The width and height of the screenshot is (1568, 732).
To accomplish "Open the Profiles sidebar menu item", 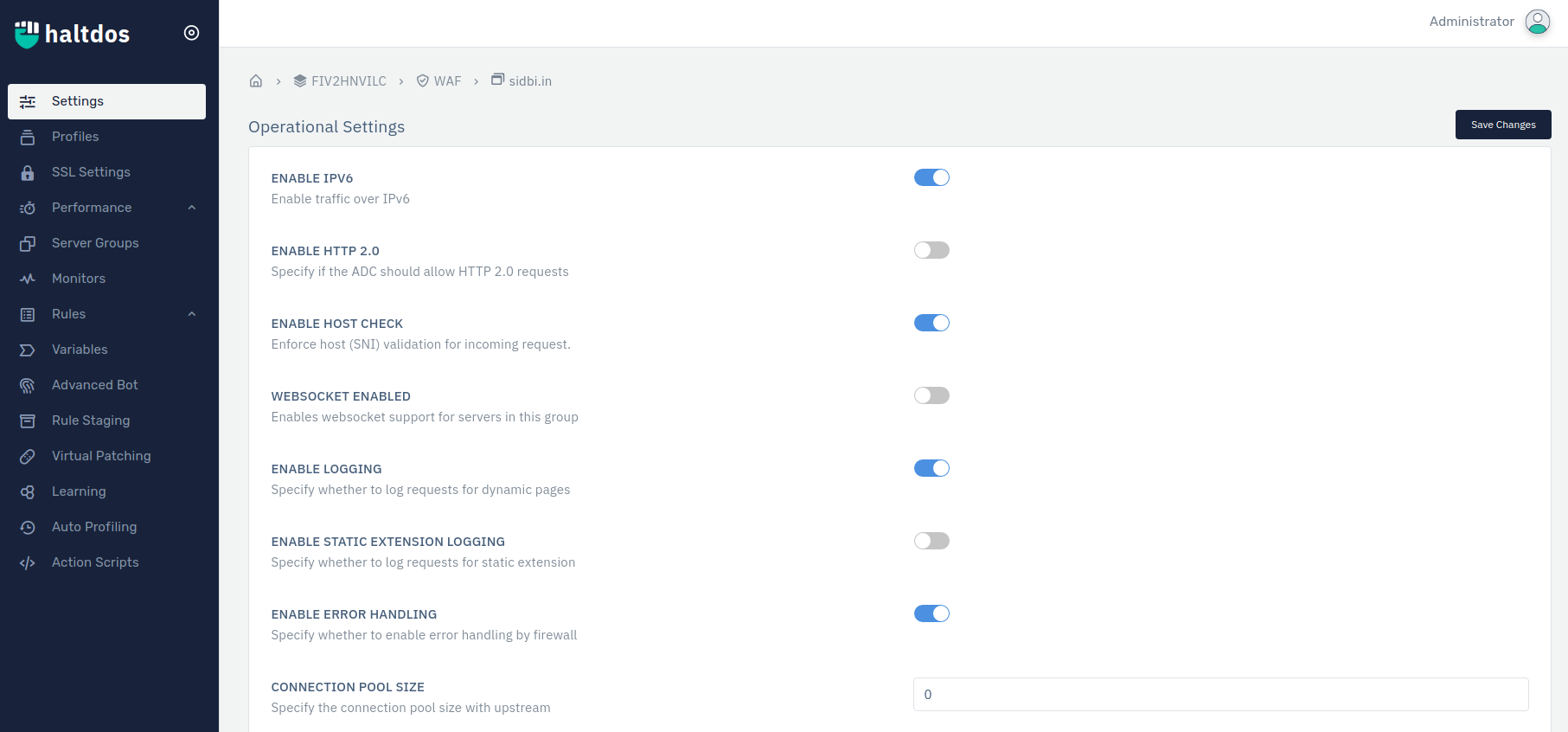I will coord(75,137).
